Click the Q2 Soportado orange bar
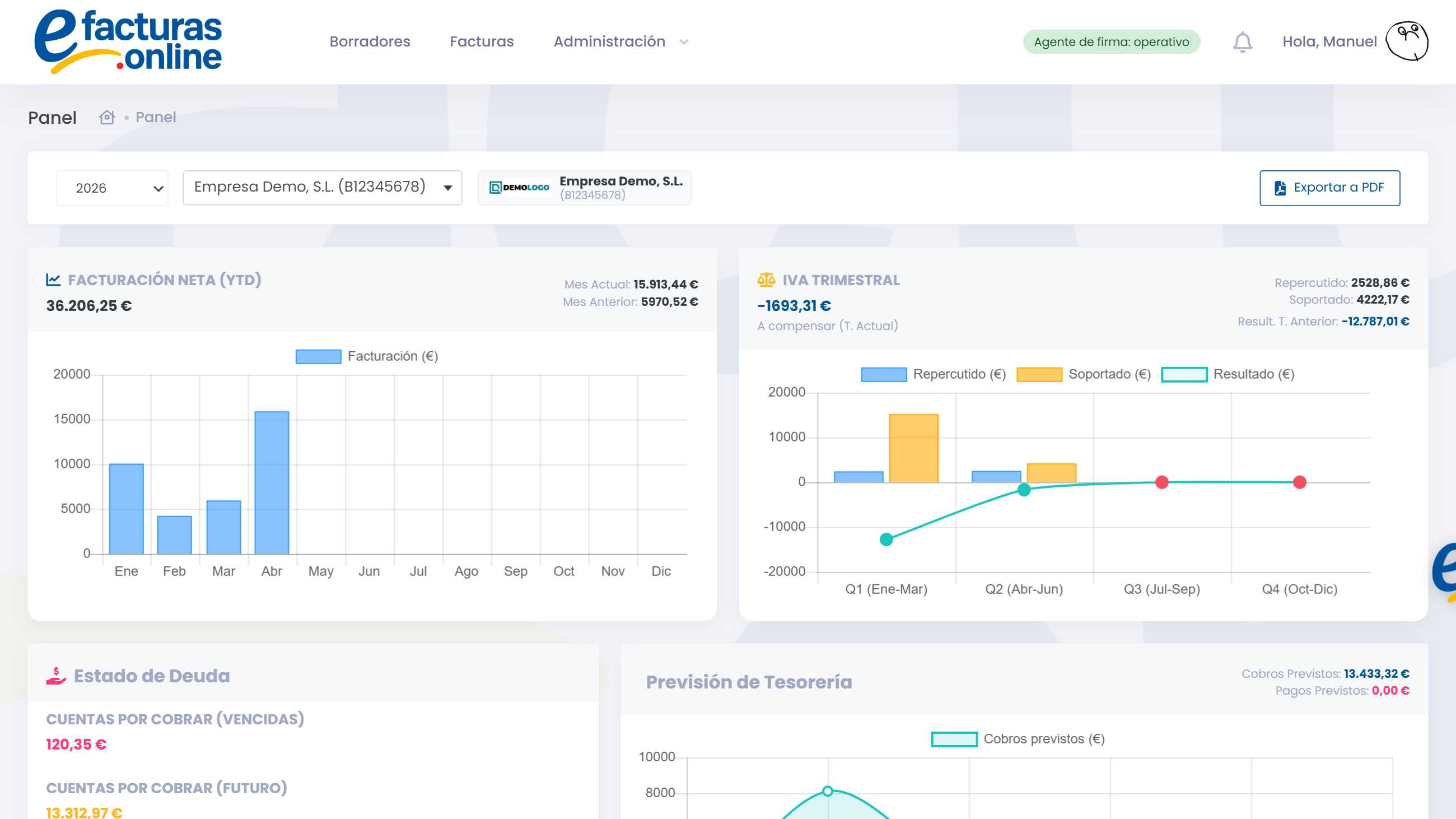Image resolution: width=1456 pixels, height=819 pixels. 1051,473
